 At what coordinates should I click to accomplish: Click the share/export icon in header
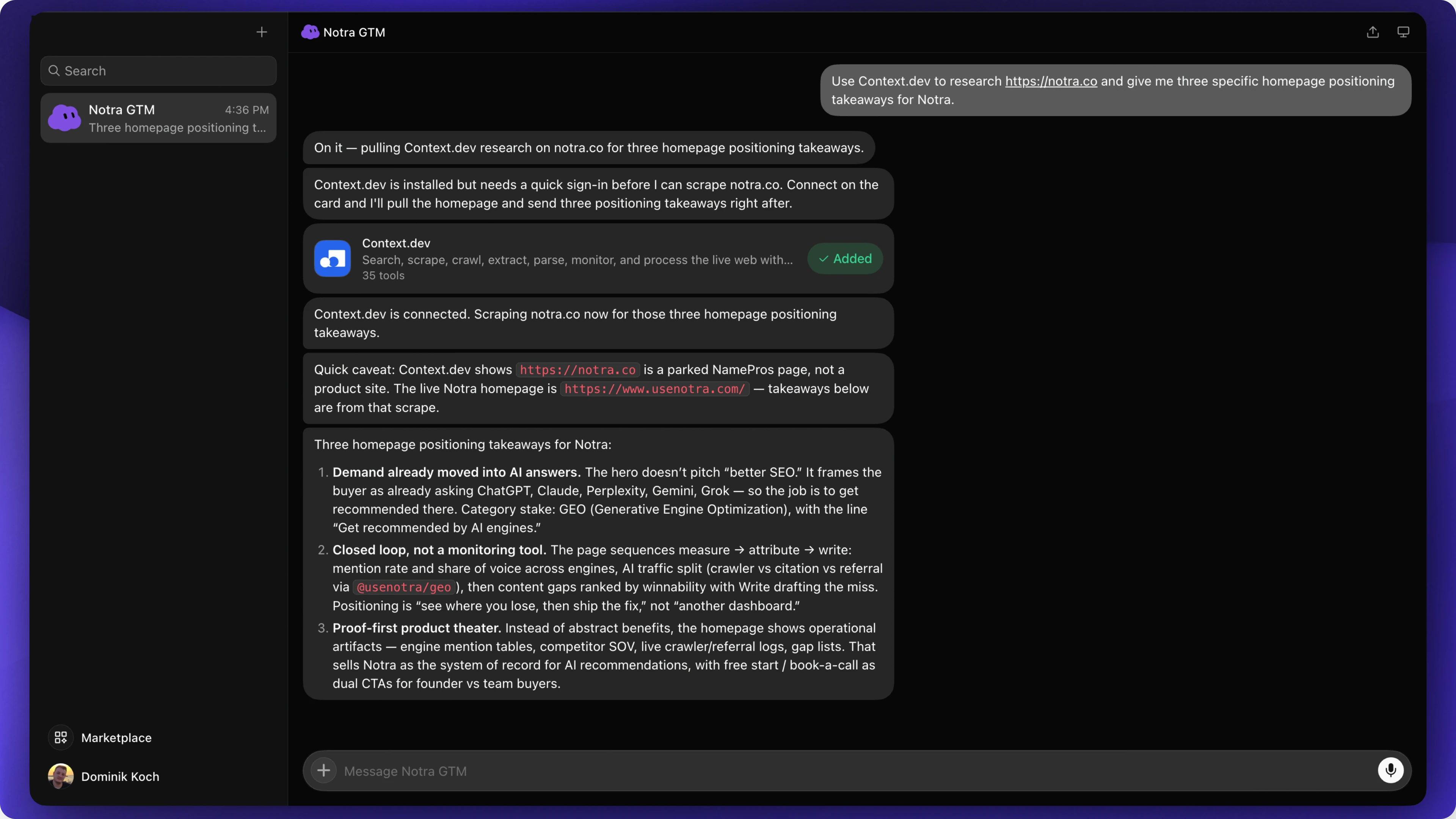pyautogui.click(x=1372, y=32)
